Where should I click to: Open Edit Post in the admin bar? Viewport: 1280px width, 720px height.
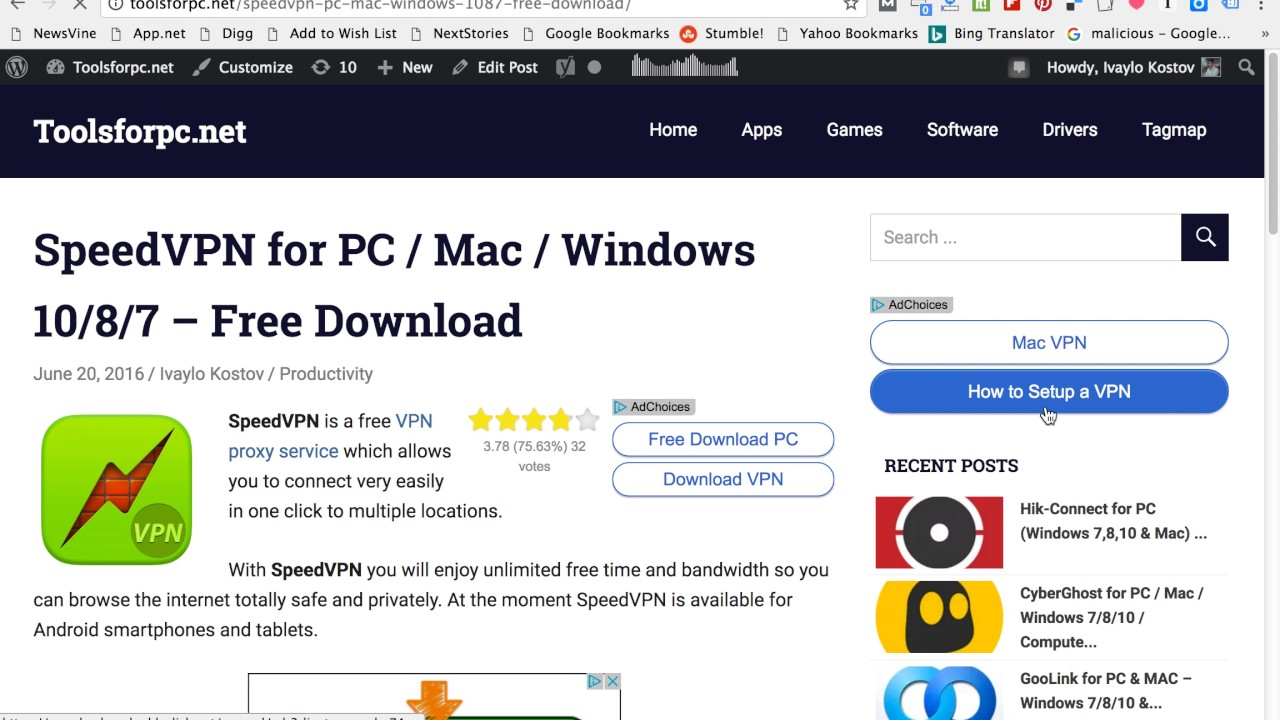[495, 67]
